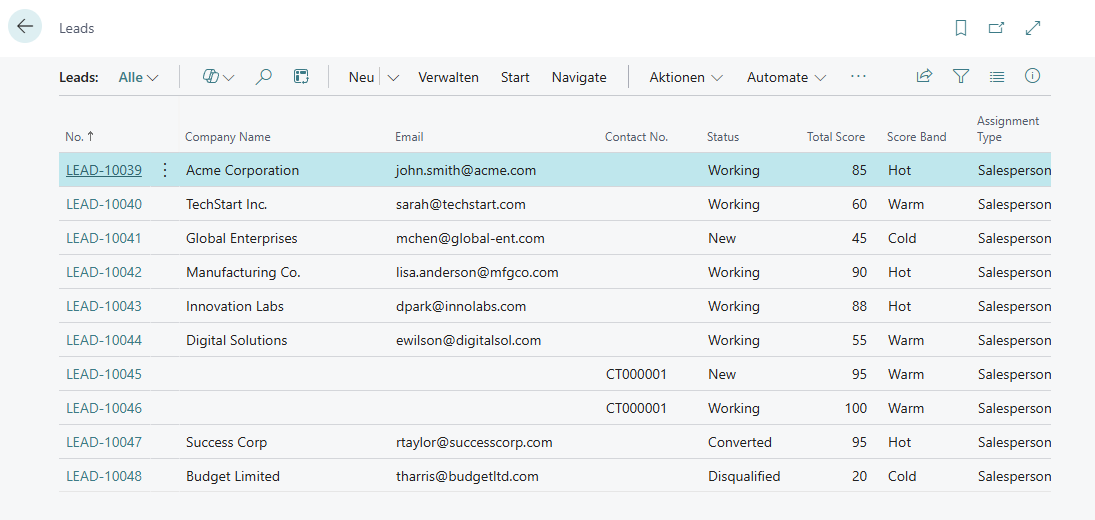1095x520 pixels.
Task: Switch list layout view icon
Action: point(996,76)
